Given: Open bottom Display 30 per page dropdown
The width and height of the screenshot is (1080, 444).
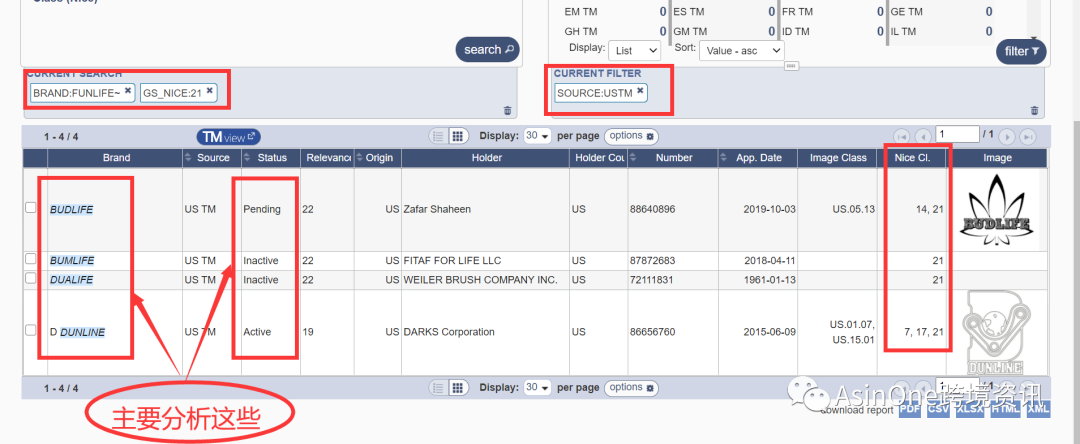Looking at the screenshot, I should [x=538, y=388].
